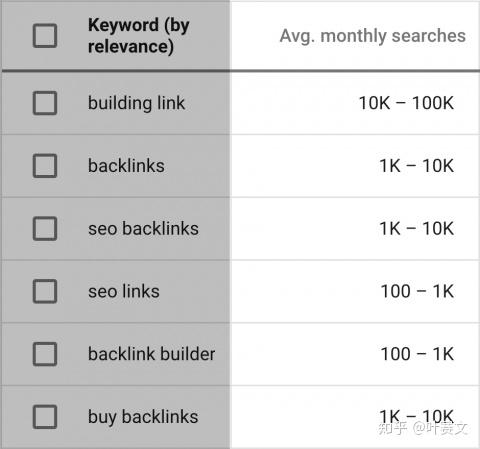Sort by Keyword (by relevance) header

pos(139,35)
